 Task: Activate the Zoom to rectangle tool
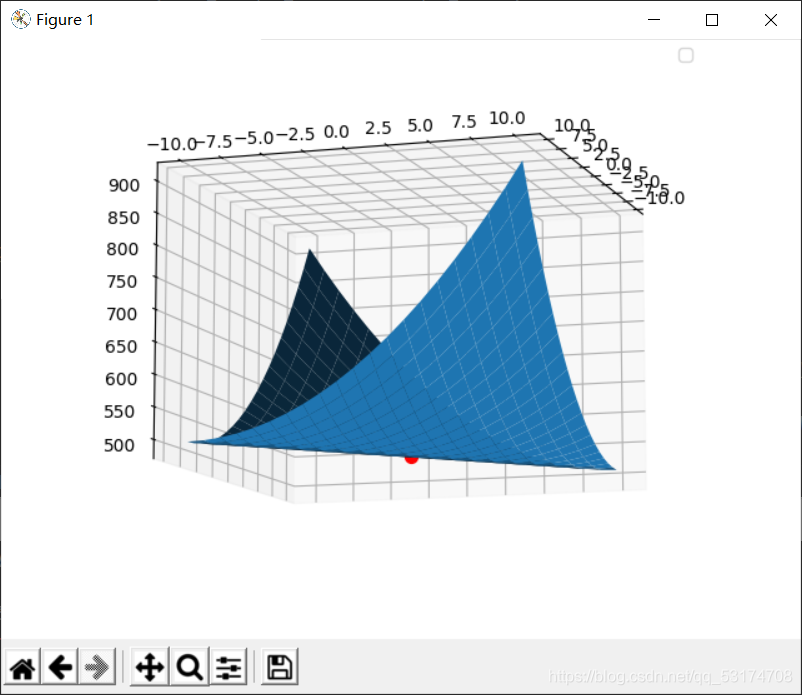(x=190, y=667)
